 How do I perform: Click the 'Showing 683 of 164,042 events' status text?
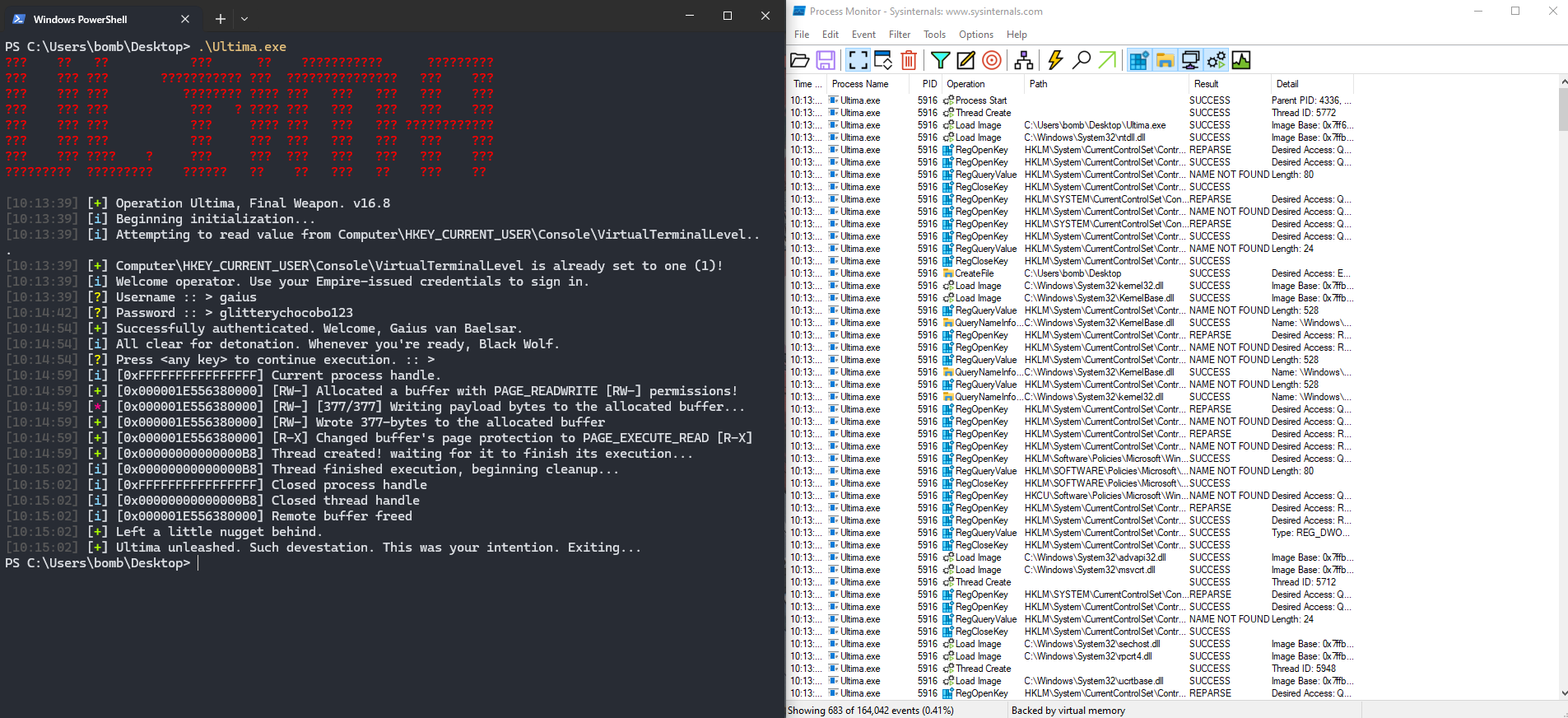[871, 711]
